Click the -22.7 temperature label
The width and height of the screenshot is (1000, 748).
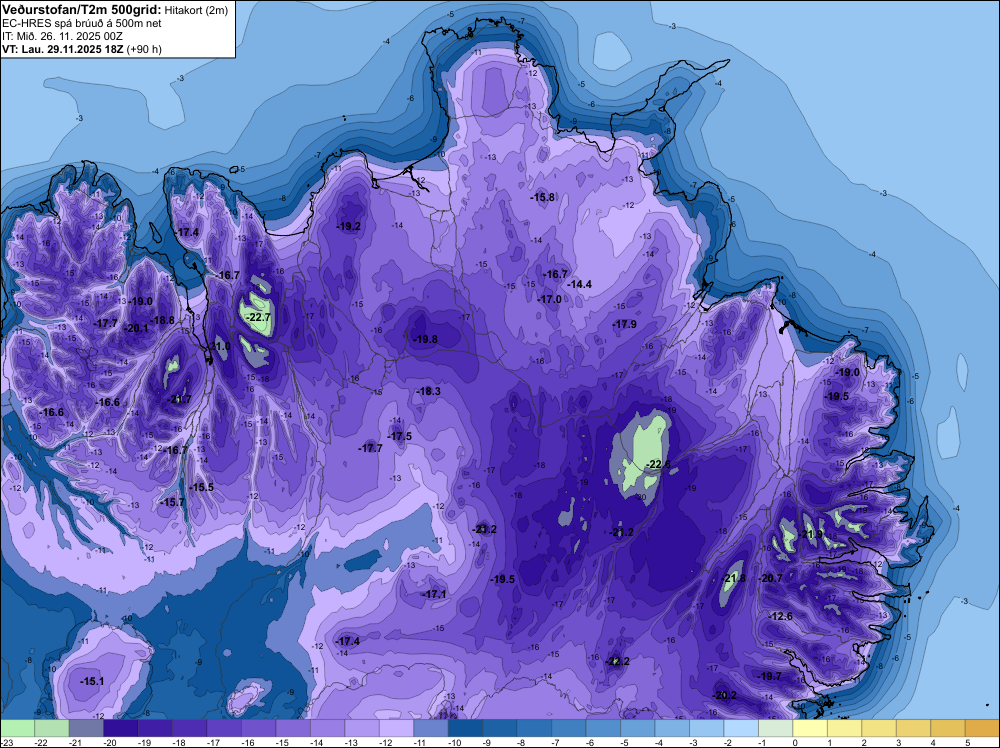259,317
